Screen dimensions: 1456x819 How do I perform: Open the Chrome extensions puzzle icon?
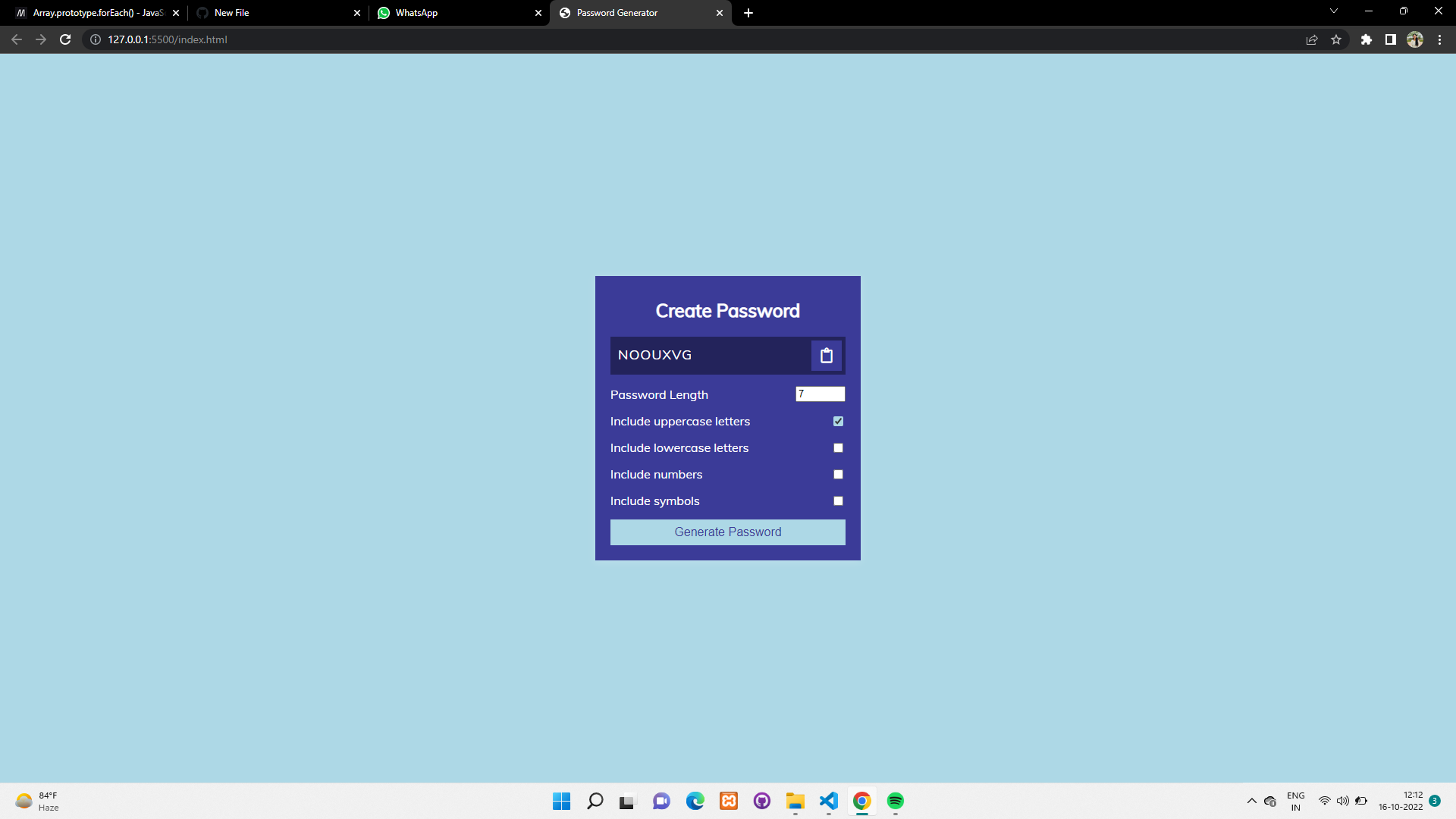[1366, 39]
